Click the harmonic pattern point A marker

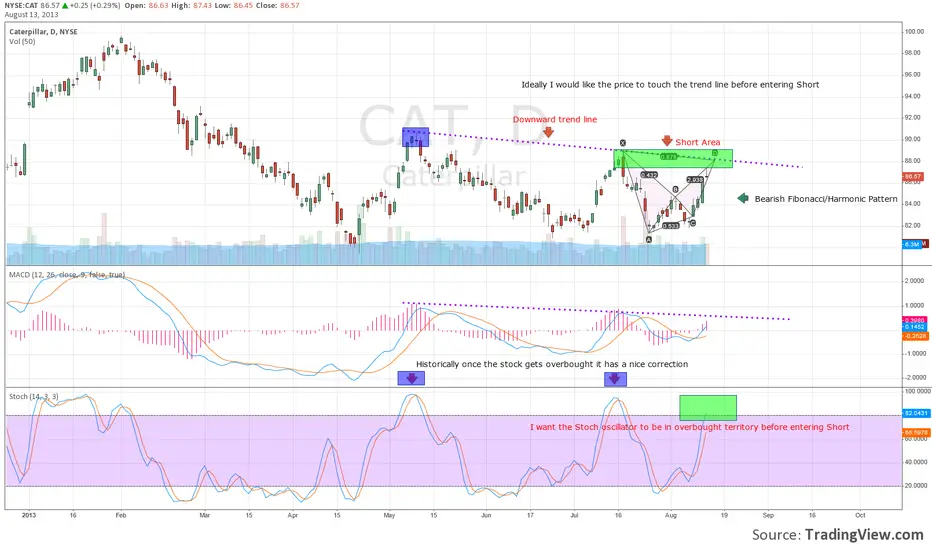(648, 239)
